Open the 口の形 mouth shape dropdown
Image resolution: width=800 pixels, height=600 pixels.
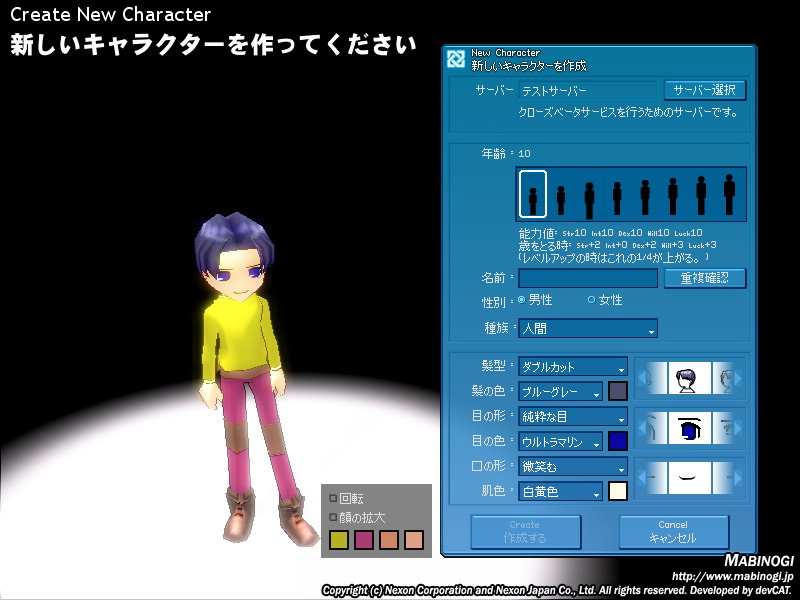pos(573,466)
